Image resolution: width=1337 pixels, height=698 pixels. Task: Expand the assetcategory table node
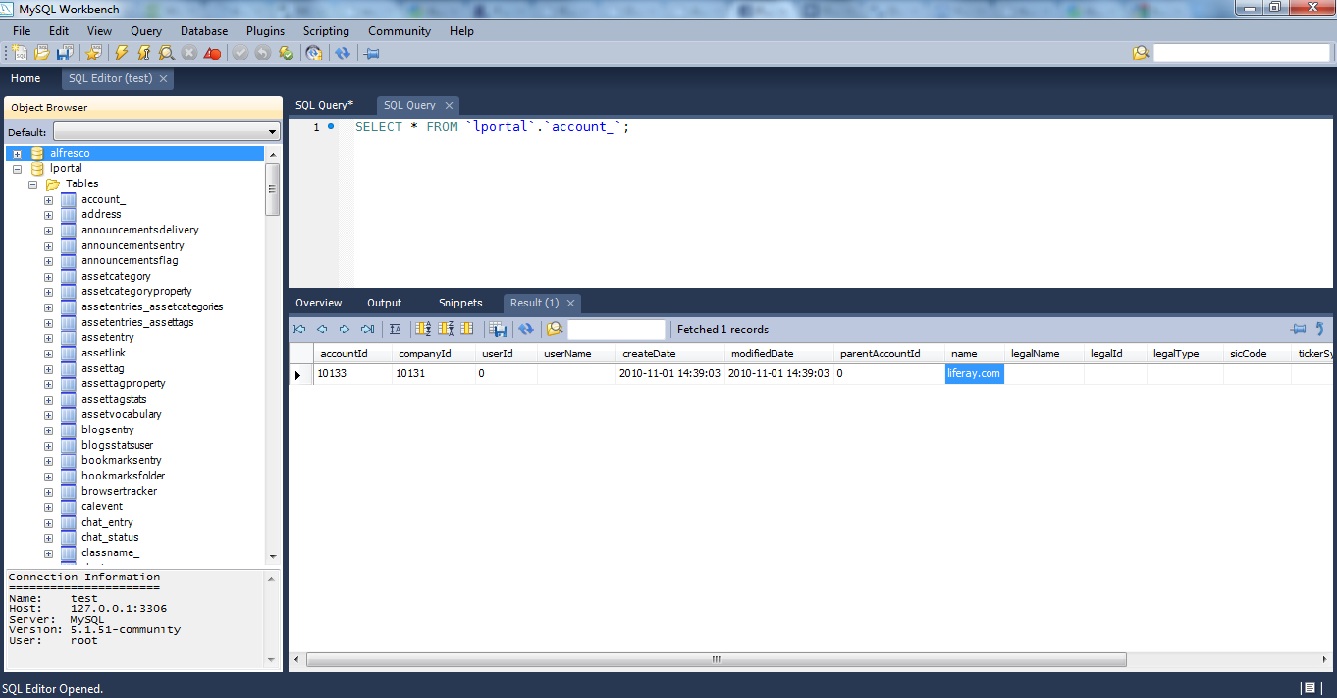pos(48,277)
